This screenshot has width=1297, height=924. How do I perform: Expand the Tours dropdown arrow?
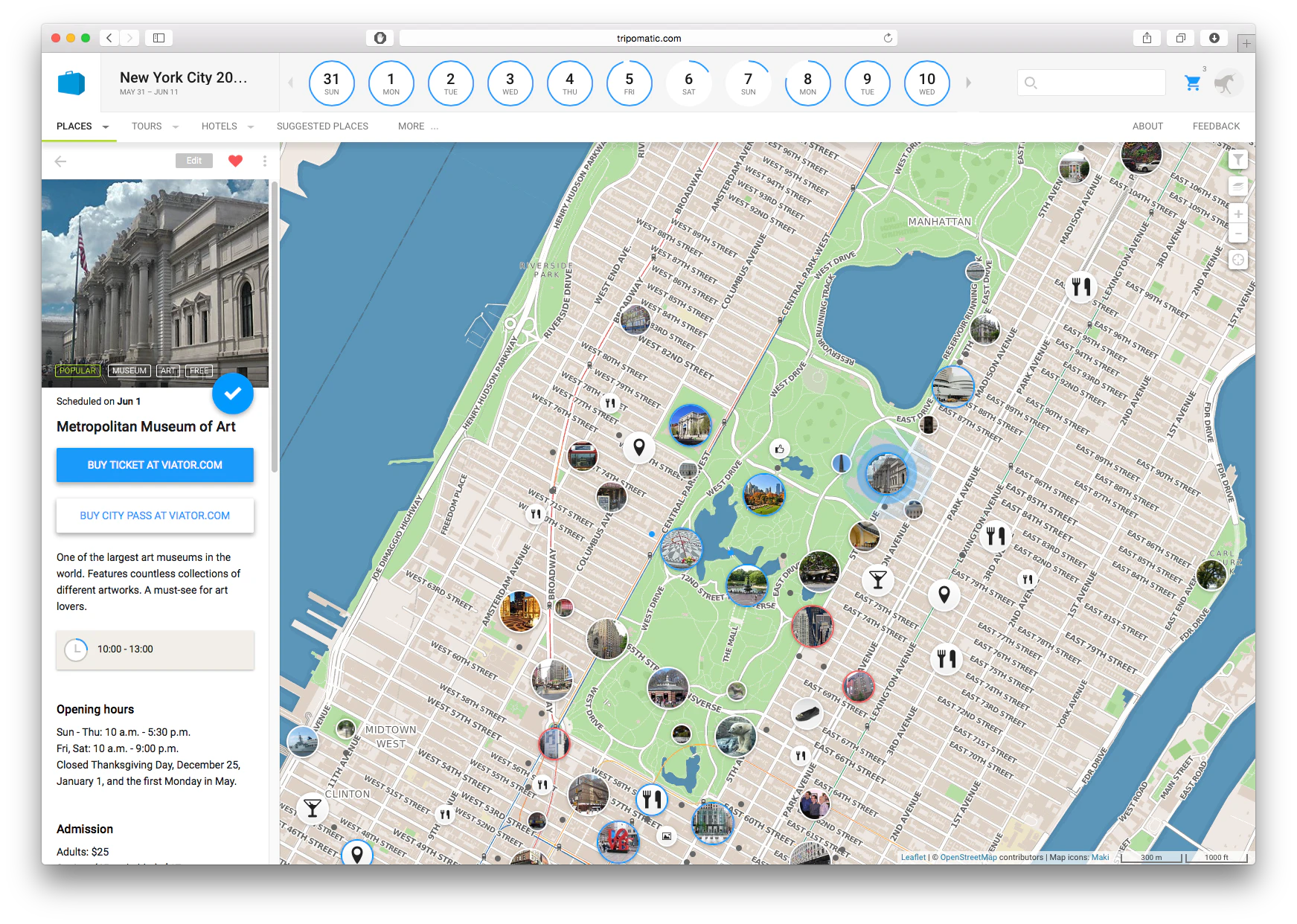click(176, 127)
